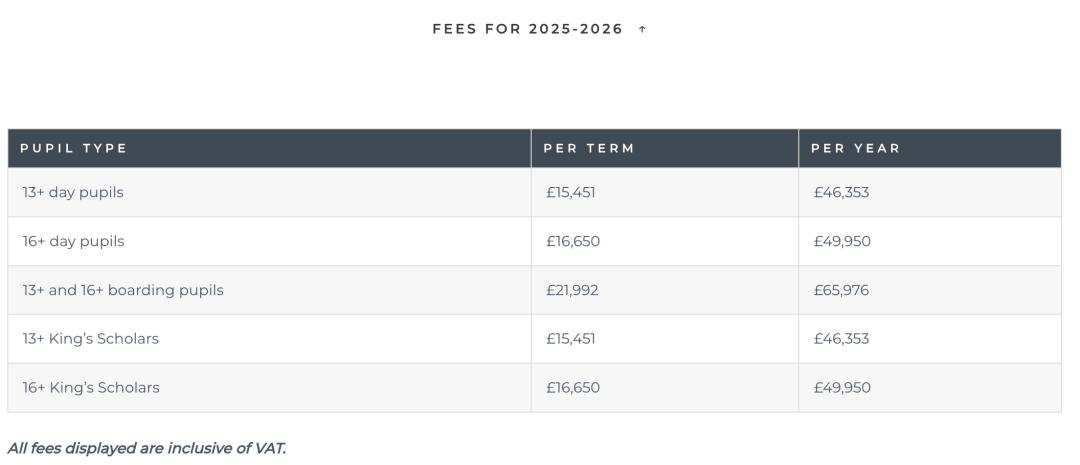Click the 13+ day pupils row label
The width and height of the screenshot is (1080, 465).
pyautogui.click(x=73, y=193)
